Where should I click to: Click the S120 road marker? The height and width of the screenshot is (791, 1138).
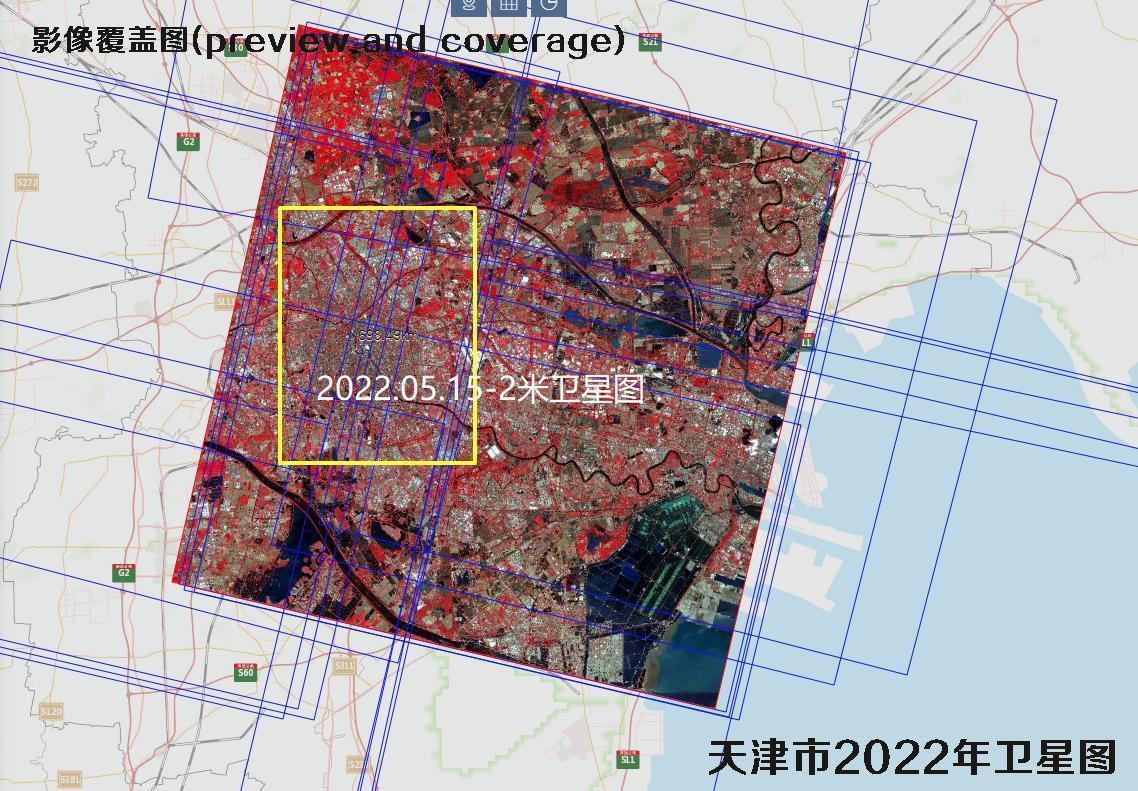click(x=50, y=711)
